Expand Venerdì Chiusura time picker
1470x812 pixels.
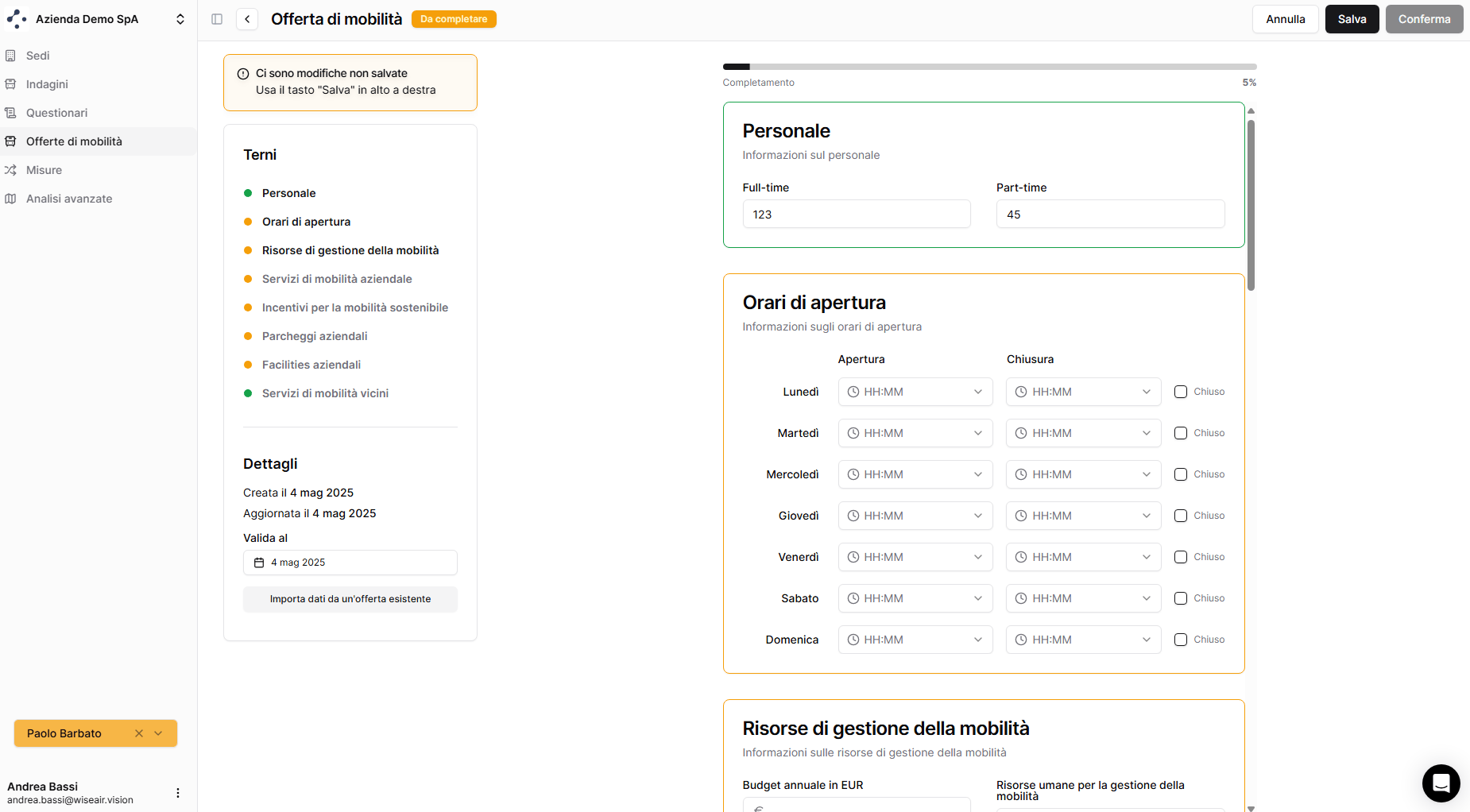1084,557
